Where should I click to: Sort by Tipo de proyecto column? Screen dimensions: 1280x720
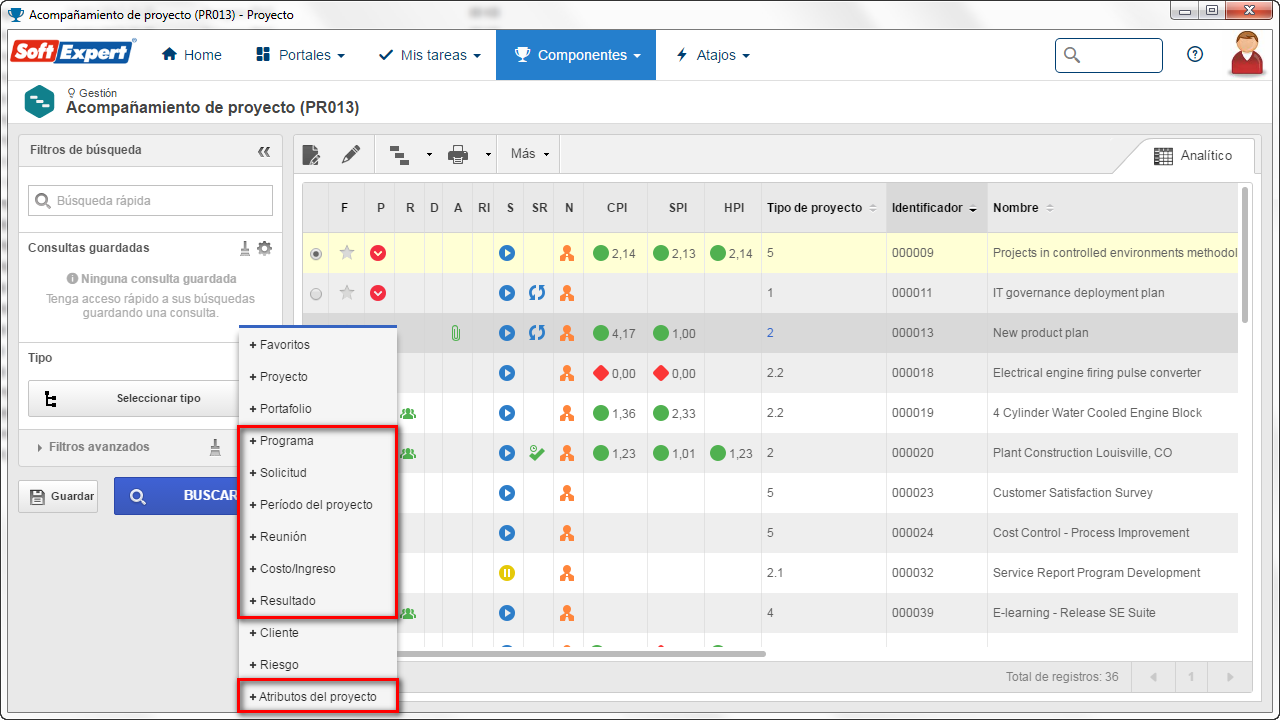point(821,208)
